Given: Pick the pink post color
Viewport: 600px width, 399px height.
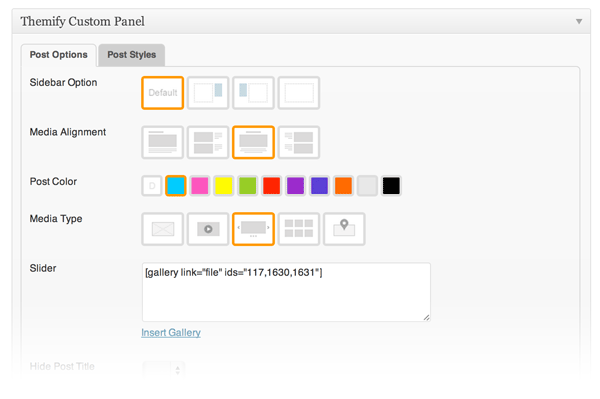Looking at the screenshot, I should pyautogui.click(x=200, y=186).
